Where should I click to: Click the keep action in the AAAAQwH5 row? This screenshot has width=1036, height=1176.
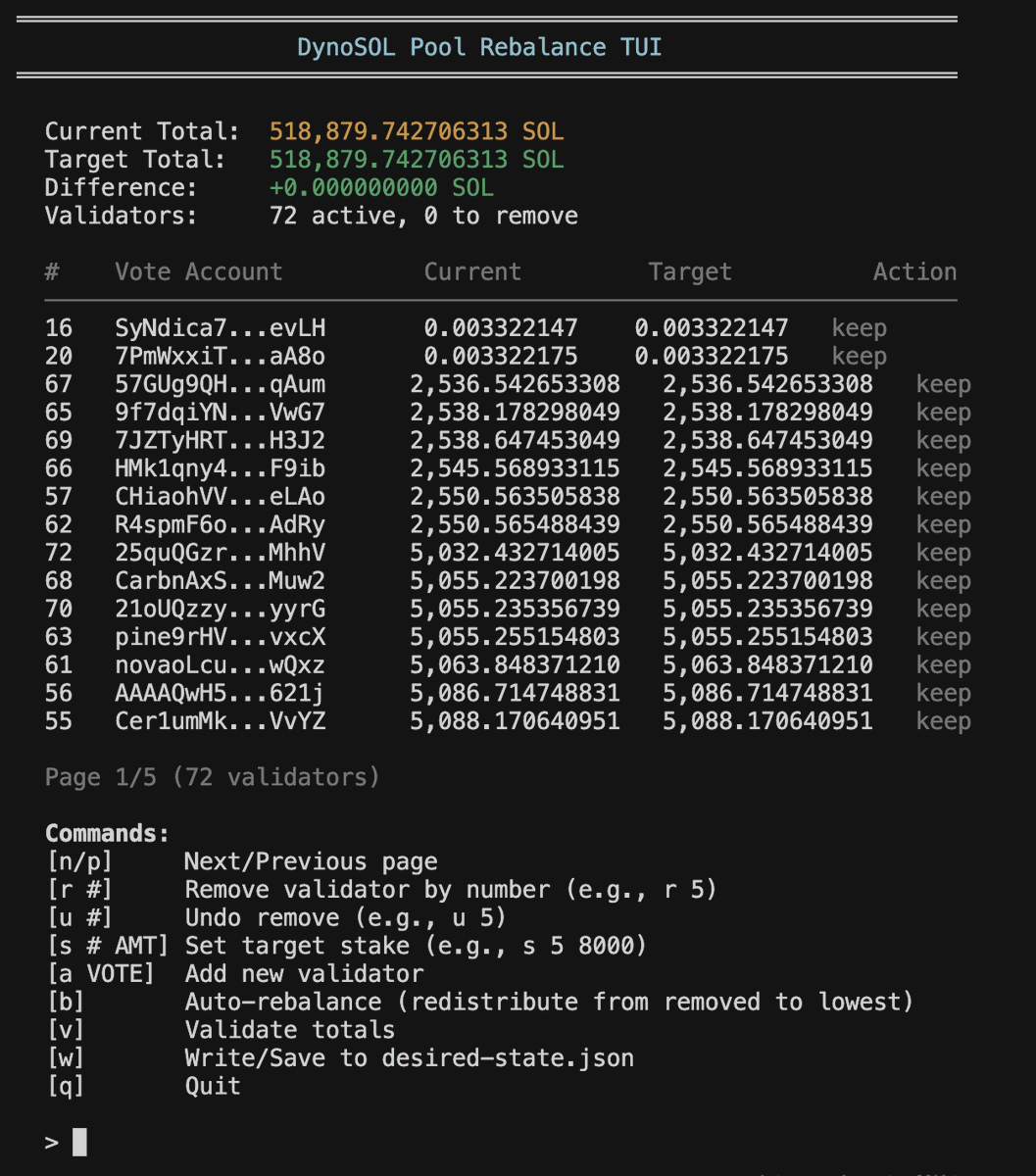(944, 694)
